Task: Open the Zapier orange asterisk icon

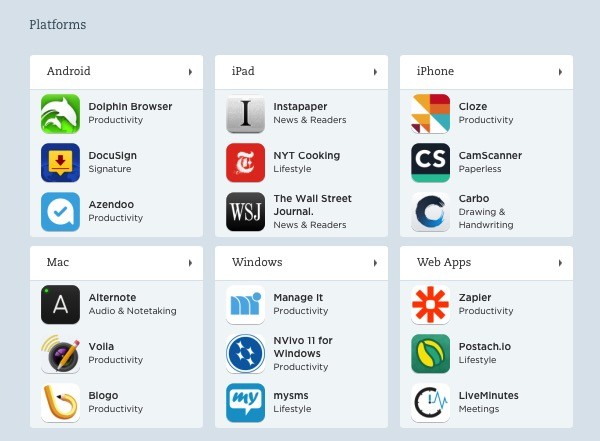Action: (430, 305)
